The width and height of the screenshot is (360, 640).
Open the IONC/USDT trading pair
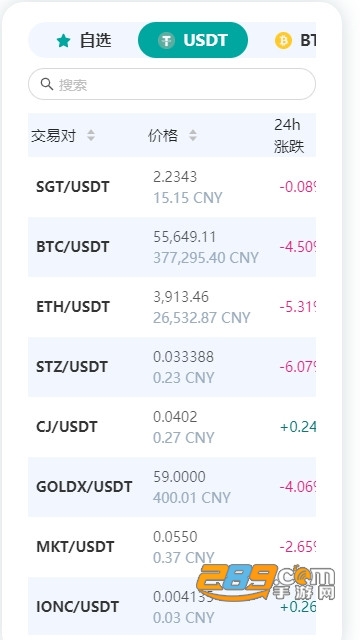(172, 607)
